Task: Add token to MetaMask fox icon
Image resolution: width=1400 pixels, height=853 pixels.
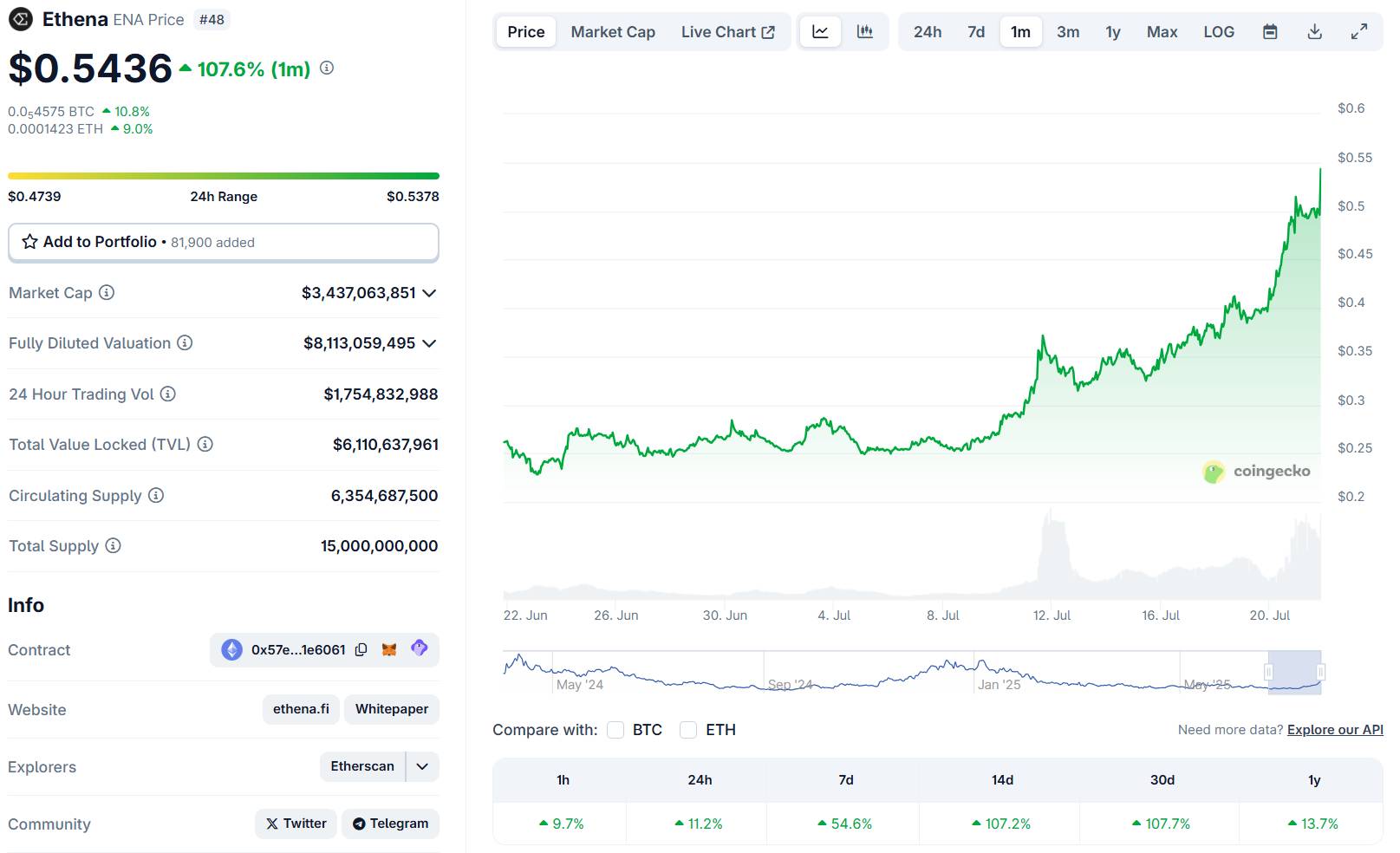Action: (389, 649)
